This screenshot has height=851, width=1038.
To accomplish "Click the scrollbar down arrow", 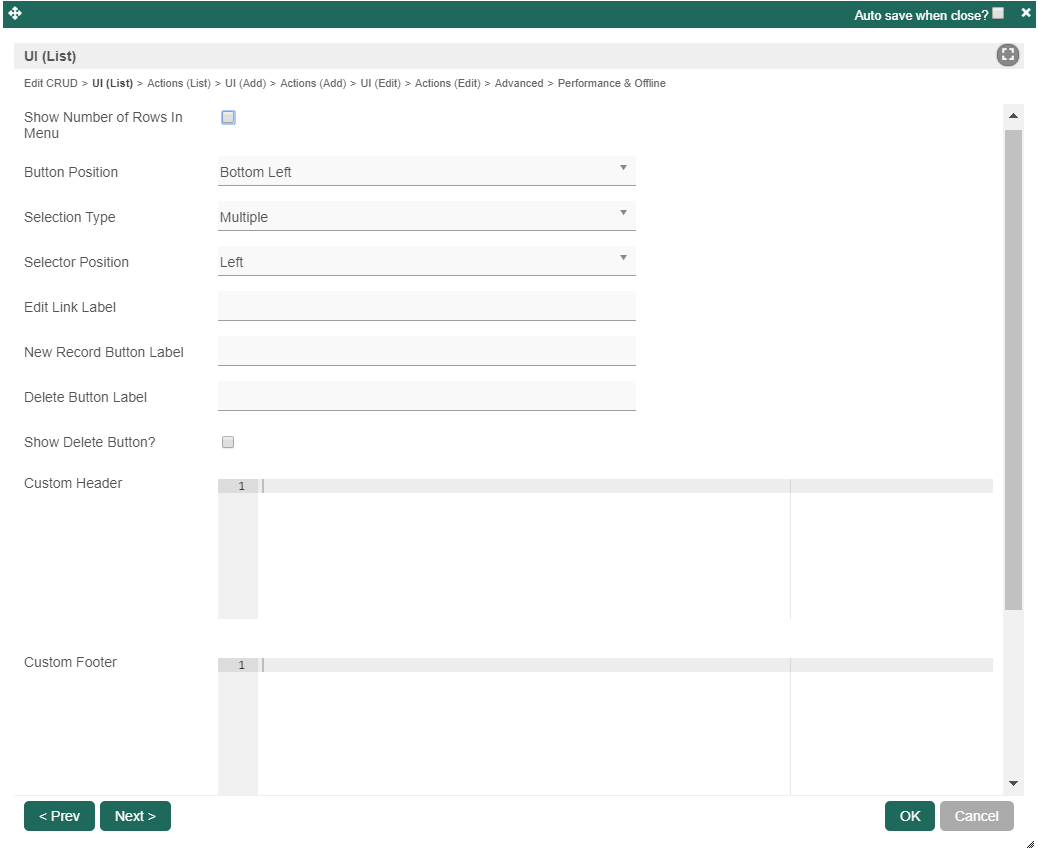I will pyautogui.click(x=1013, y=784).
